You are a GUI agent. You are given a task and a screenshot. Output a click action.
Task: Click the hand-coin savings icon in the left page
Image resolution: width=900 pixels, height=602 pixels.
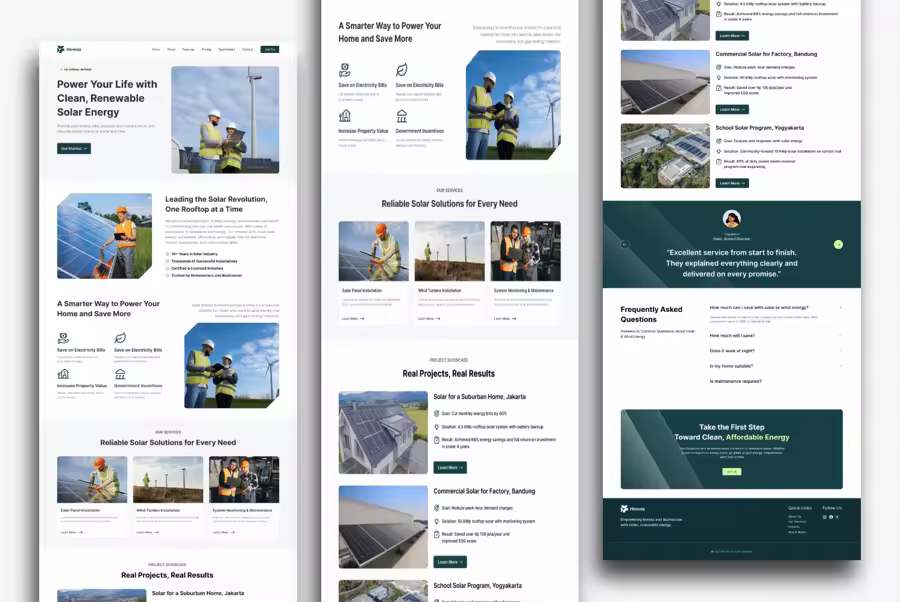[x=63, y=338]
